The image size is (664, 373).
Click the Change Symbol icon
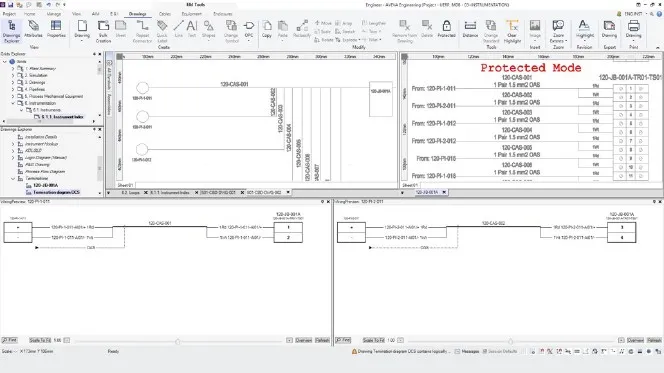231,31
